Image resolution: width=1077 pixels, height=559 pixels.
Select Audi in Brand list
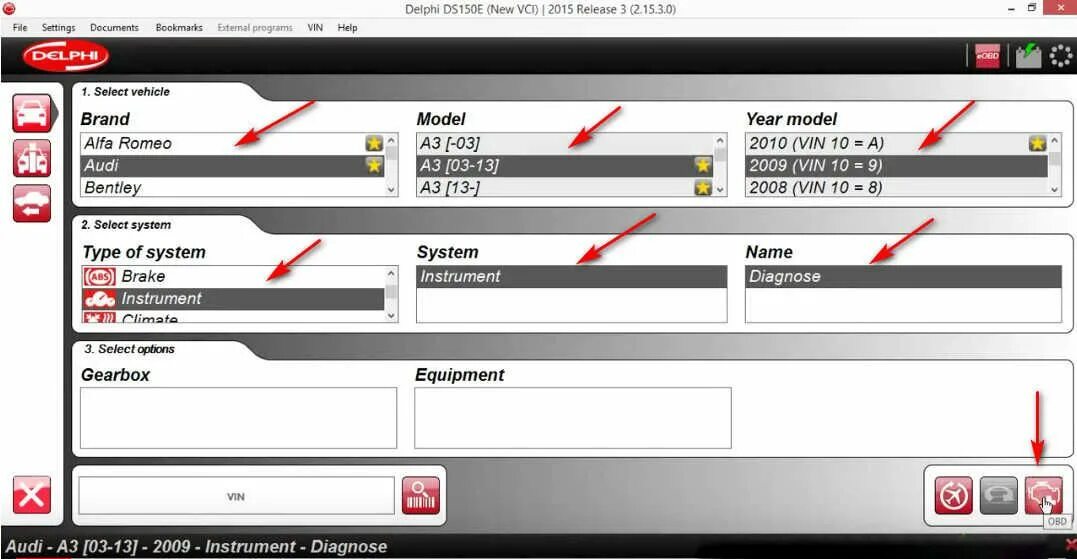[x=233, y=166]
